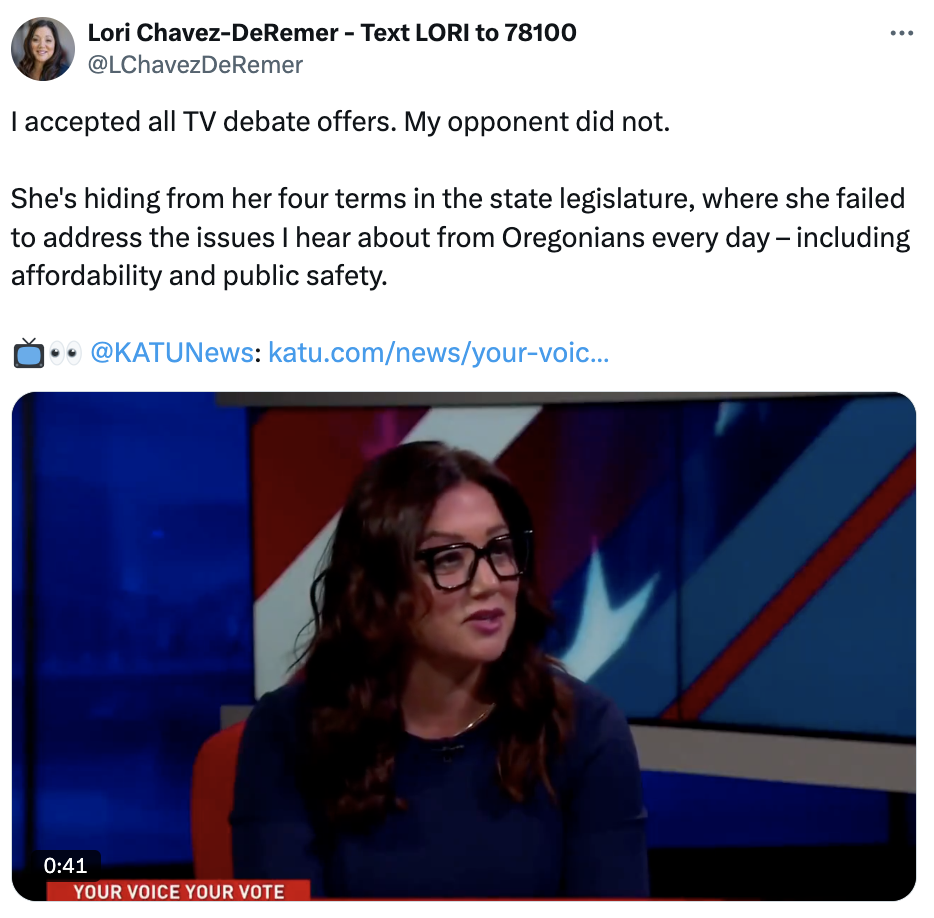Image resolution: width=934 pixels, height=918 pixels.
Task: Visit the @KATUNews mention
Action: [x=172, y=353]
